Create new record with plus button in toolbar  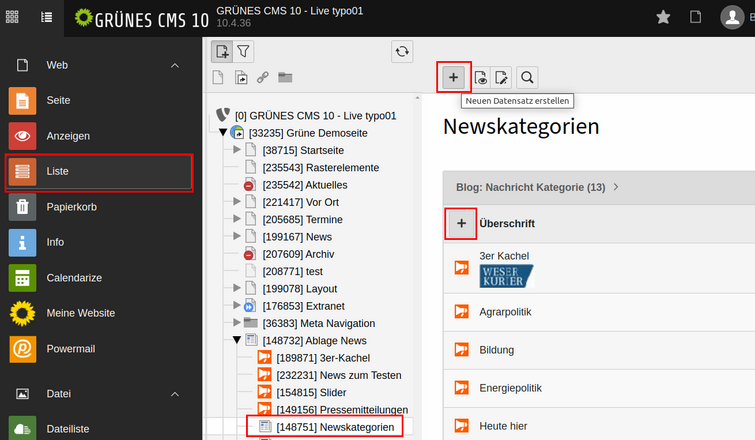tap(454, 77)
